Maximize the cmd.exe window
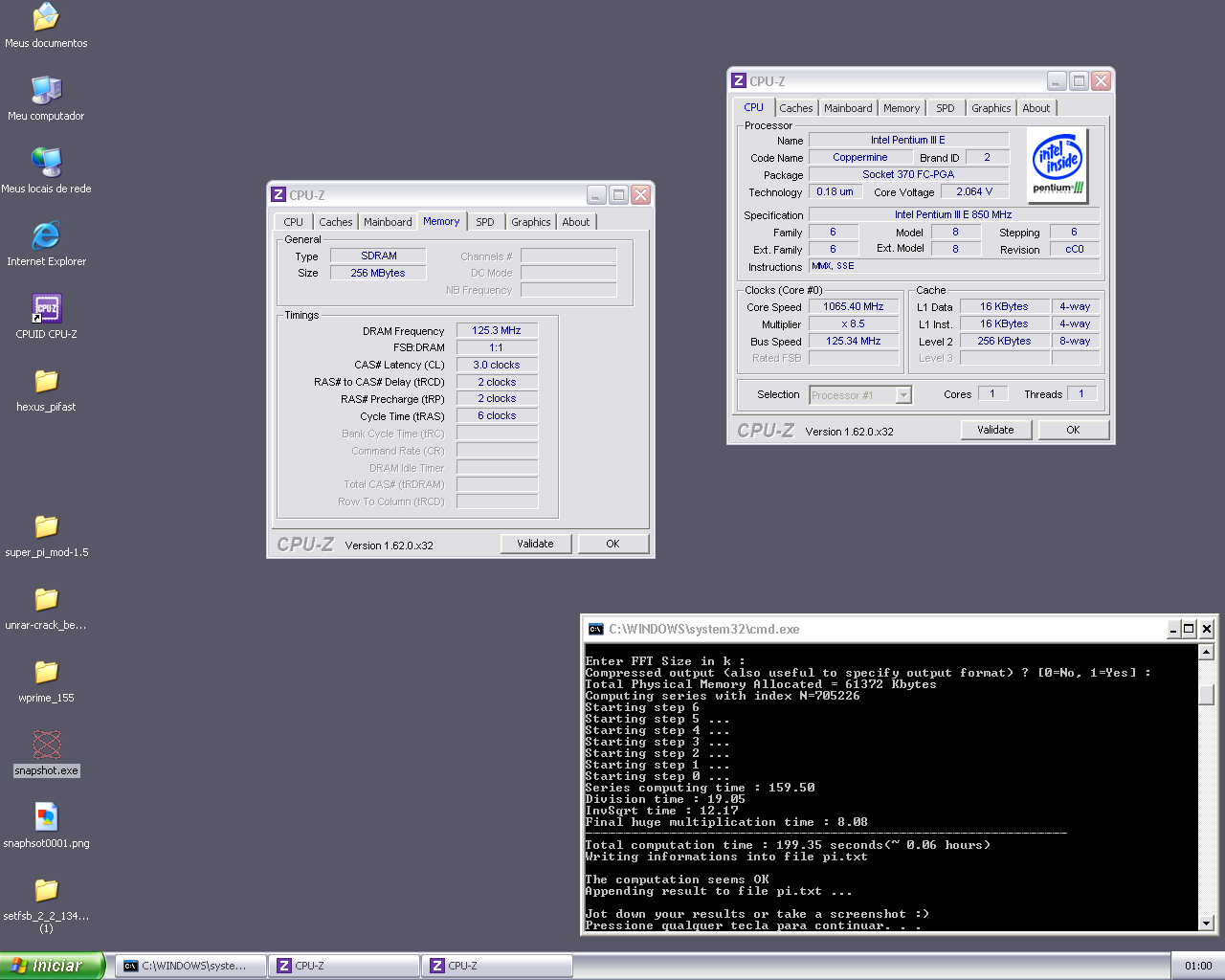The image size is (1225, 980). coord(1189,629)
